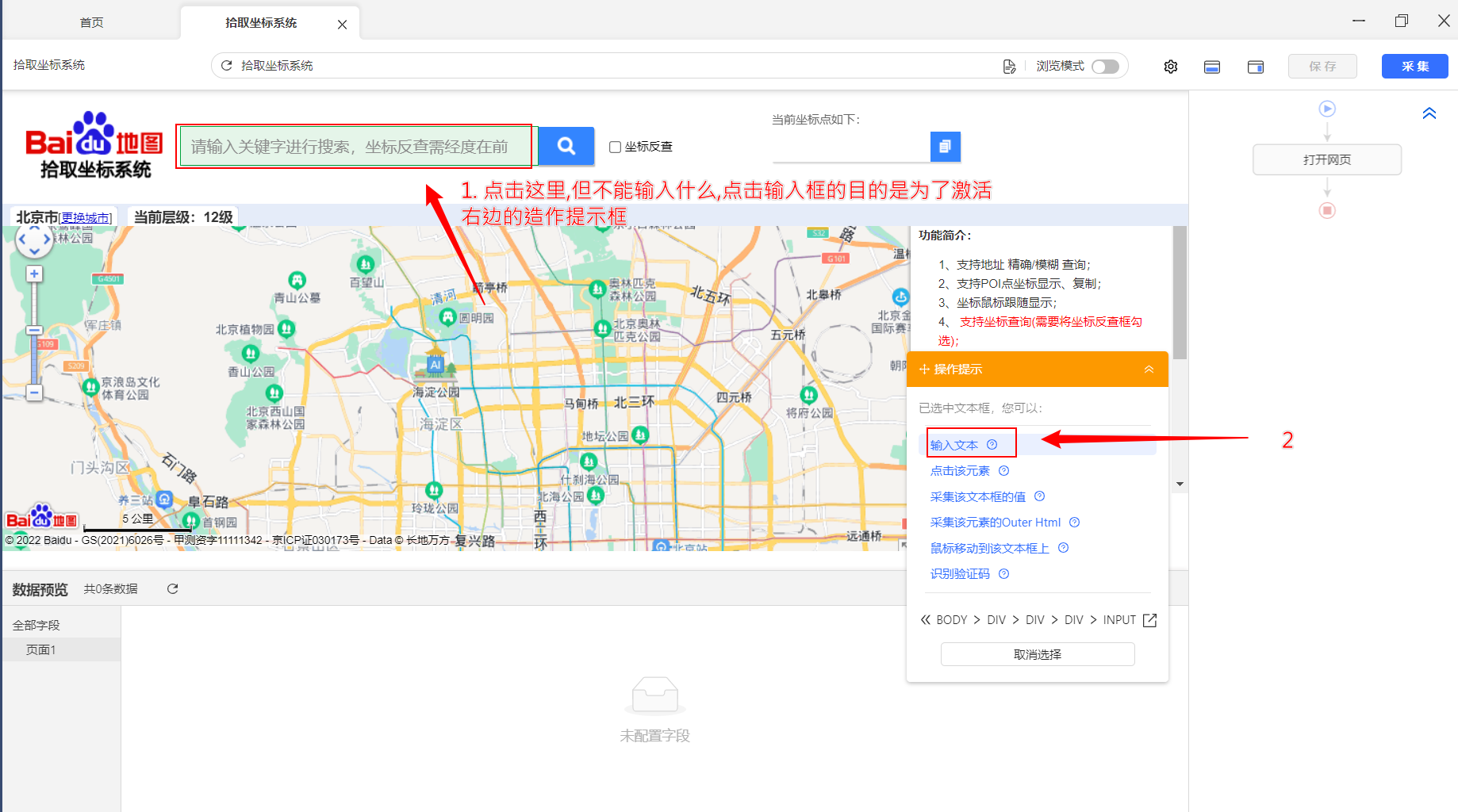Click the page reload icon in the address bar
Viewport: 1458px width, 812px height.
click(227, 66)
